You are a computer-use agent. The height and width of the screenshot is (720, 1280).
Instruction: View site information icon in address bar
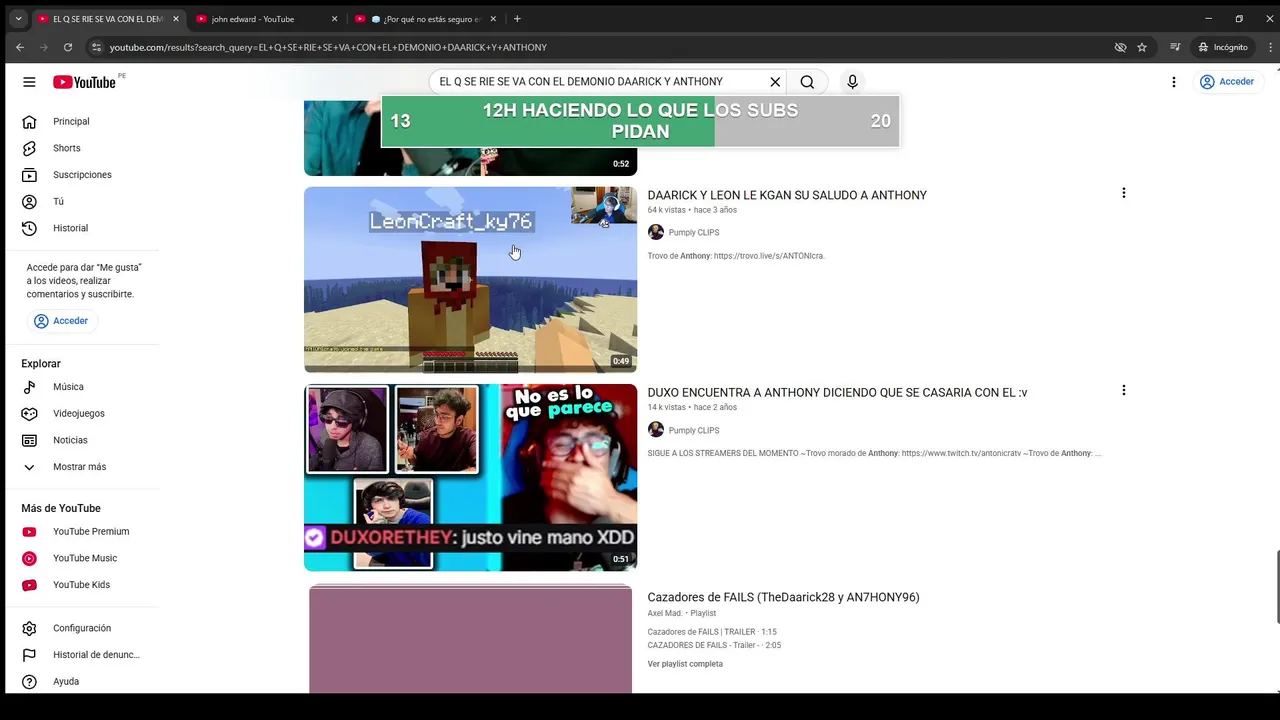pos(96,47)
